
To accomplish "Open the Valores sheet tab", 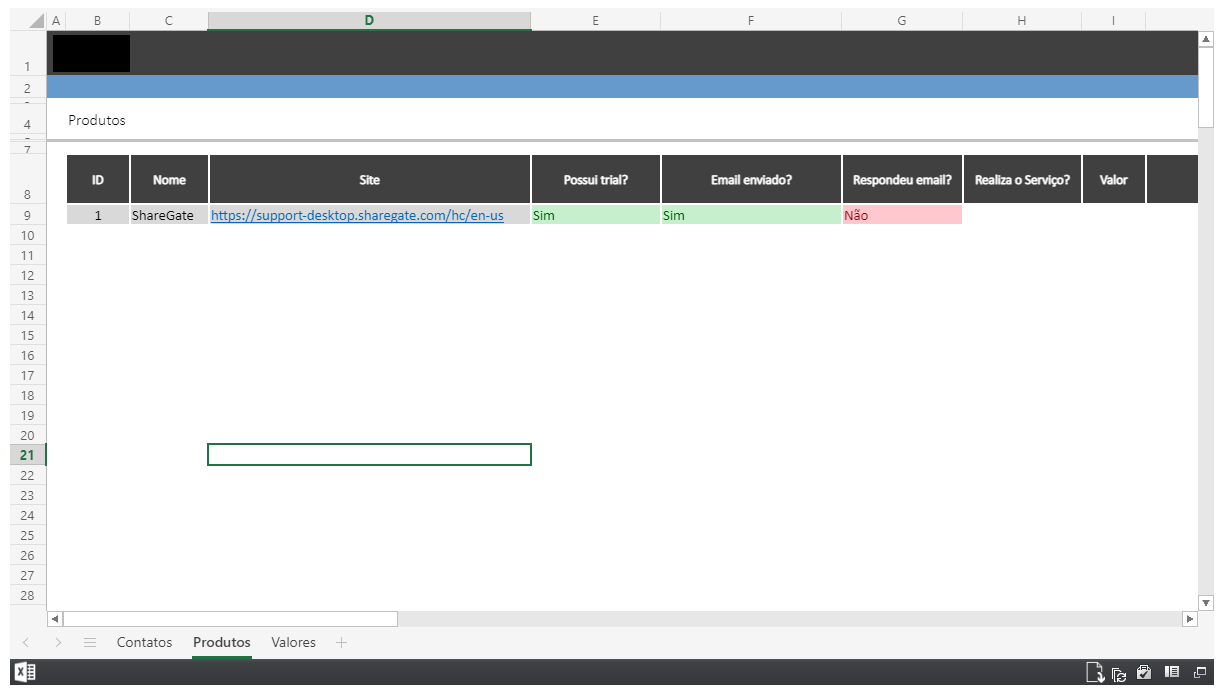I will [x=293, y=642].
